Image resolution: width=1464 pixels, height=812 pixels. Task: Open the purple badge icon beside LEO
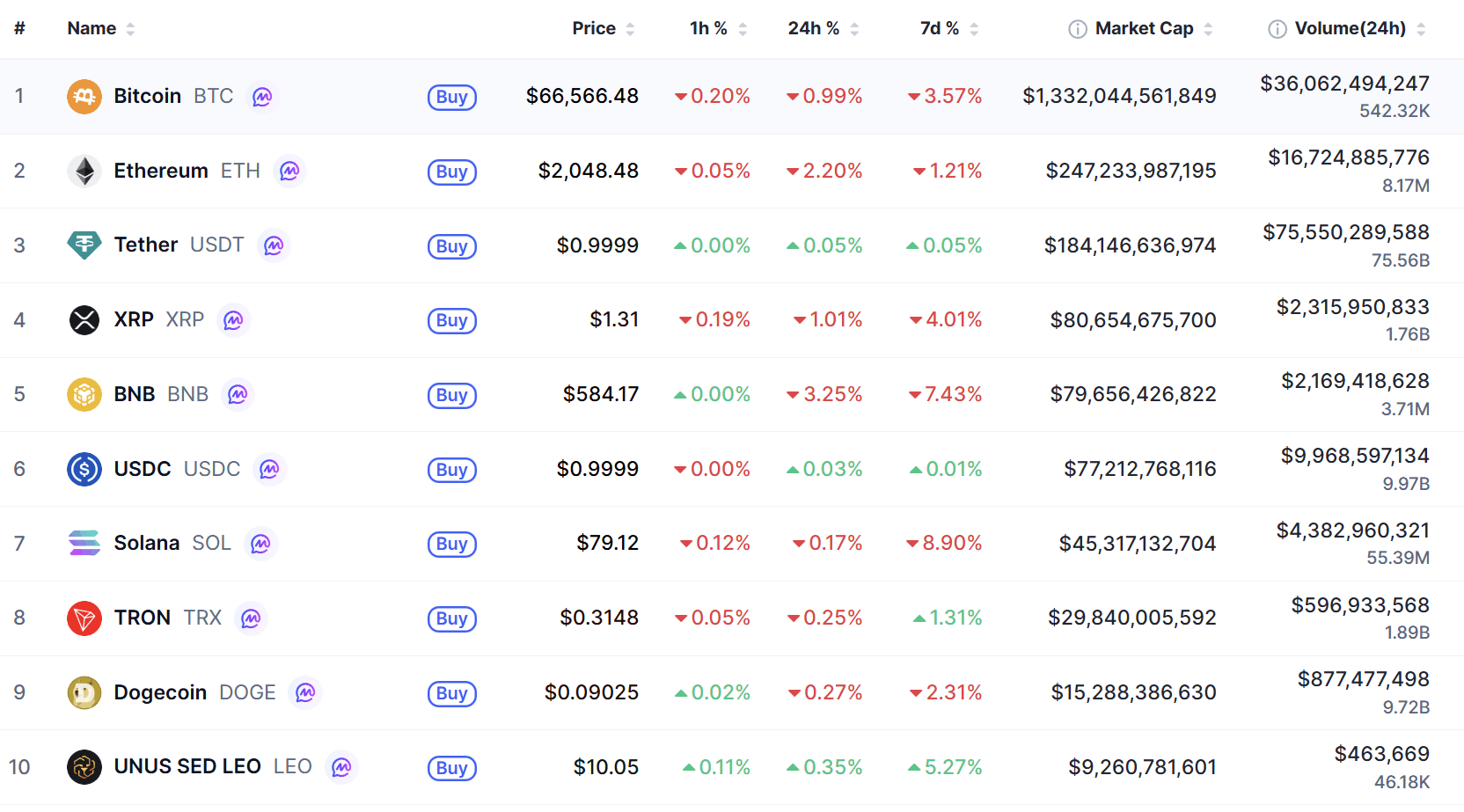tap(341, 767)
